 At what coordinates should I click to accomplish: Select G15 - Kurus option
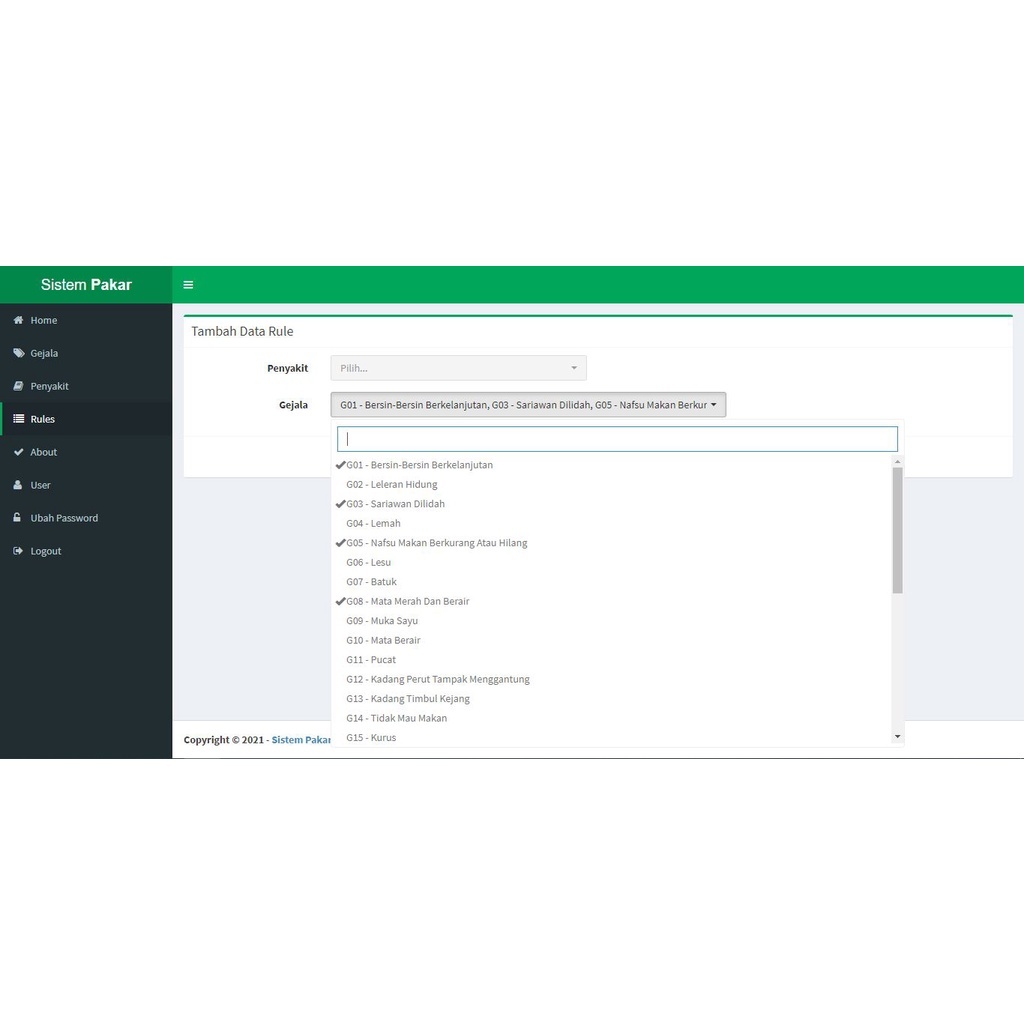611,737
